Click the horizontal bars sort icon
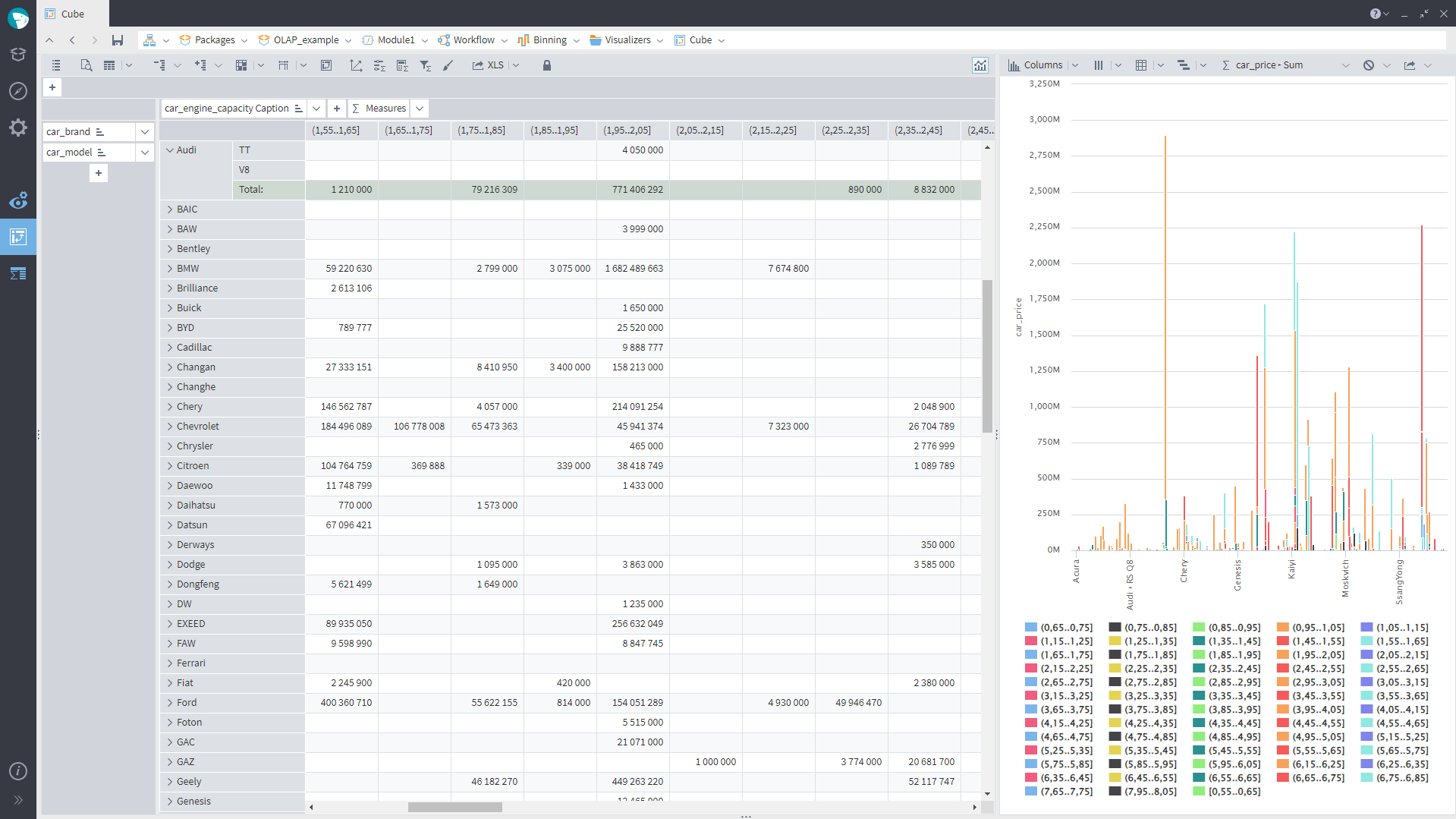The height and width of the screenshot is (819, 1456). click(1183, 65)
